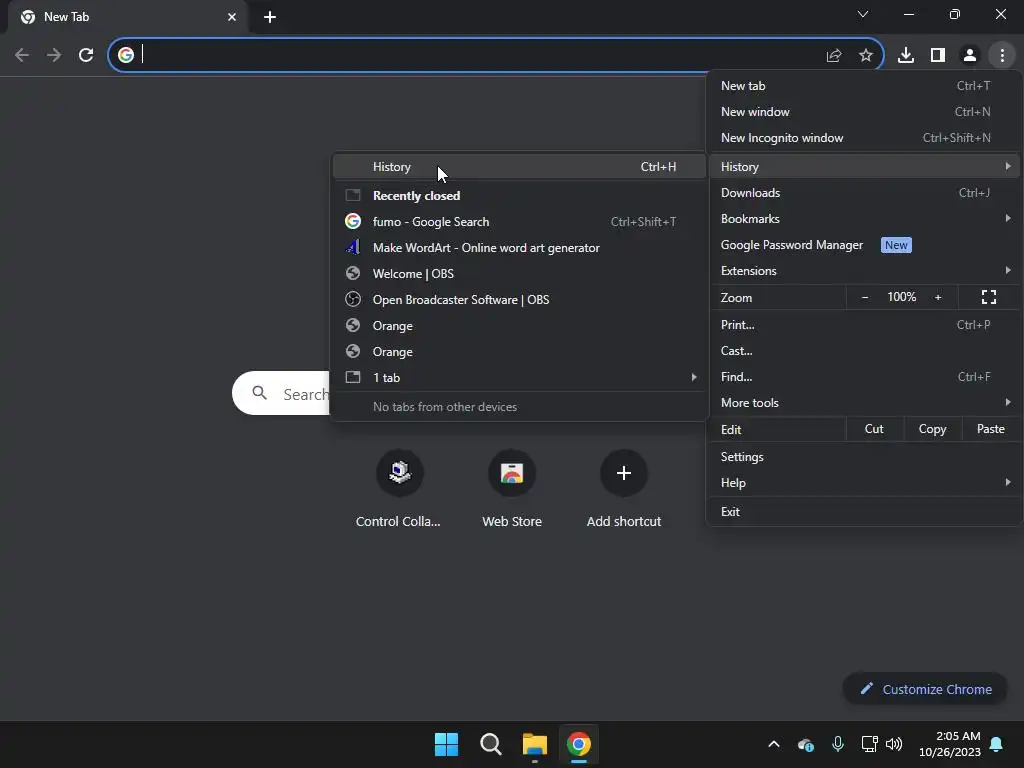Open the notification bell
The height and width of the screenshot is (768, 1024).
pos(997,744)
